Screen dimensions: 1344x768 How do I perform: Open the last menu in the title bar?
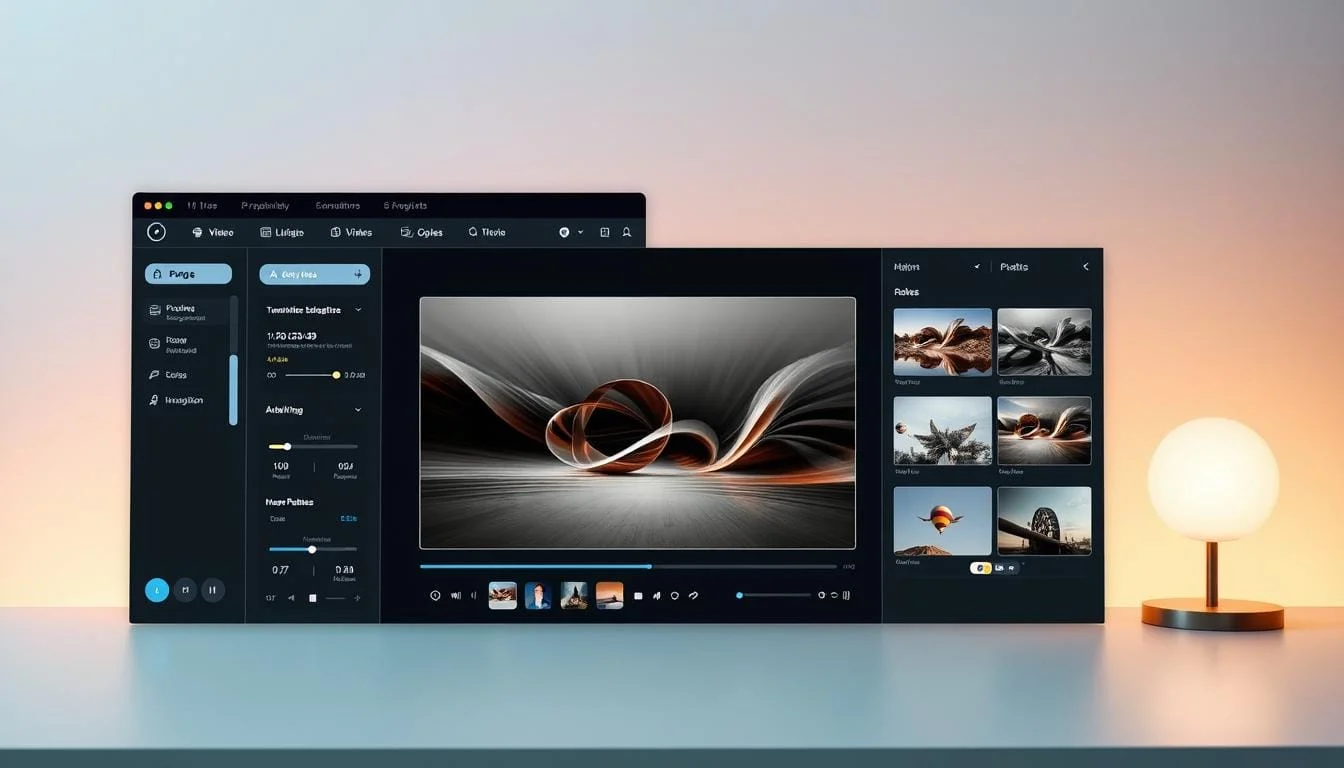[405, 206]
